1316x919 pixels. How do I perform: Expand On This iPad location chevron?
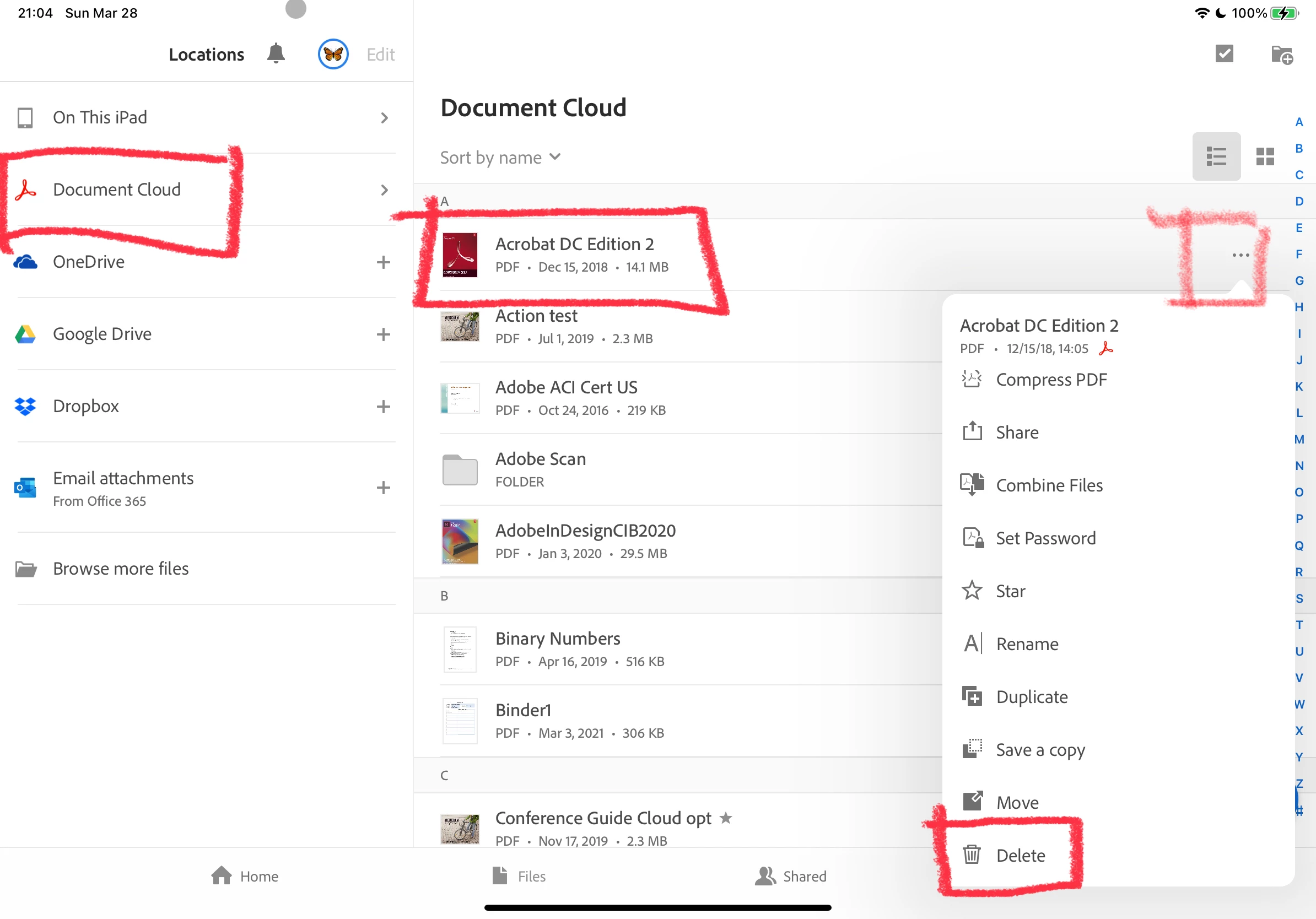(x=384, y=117)
